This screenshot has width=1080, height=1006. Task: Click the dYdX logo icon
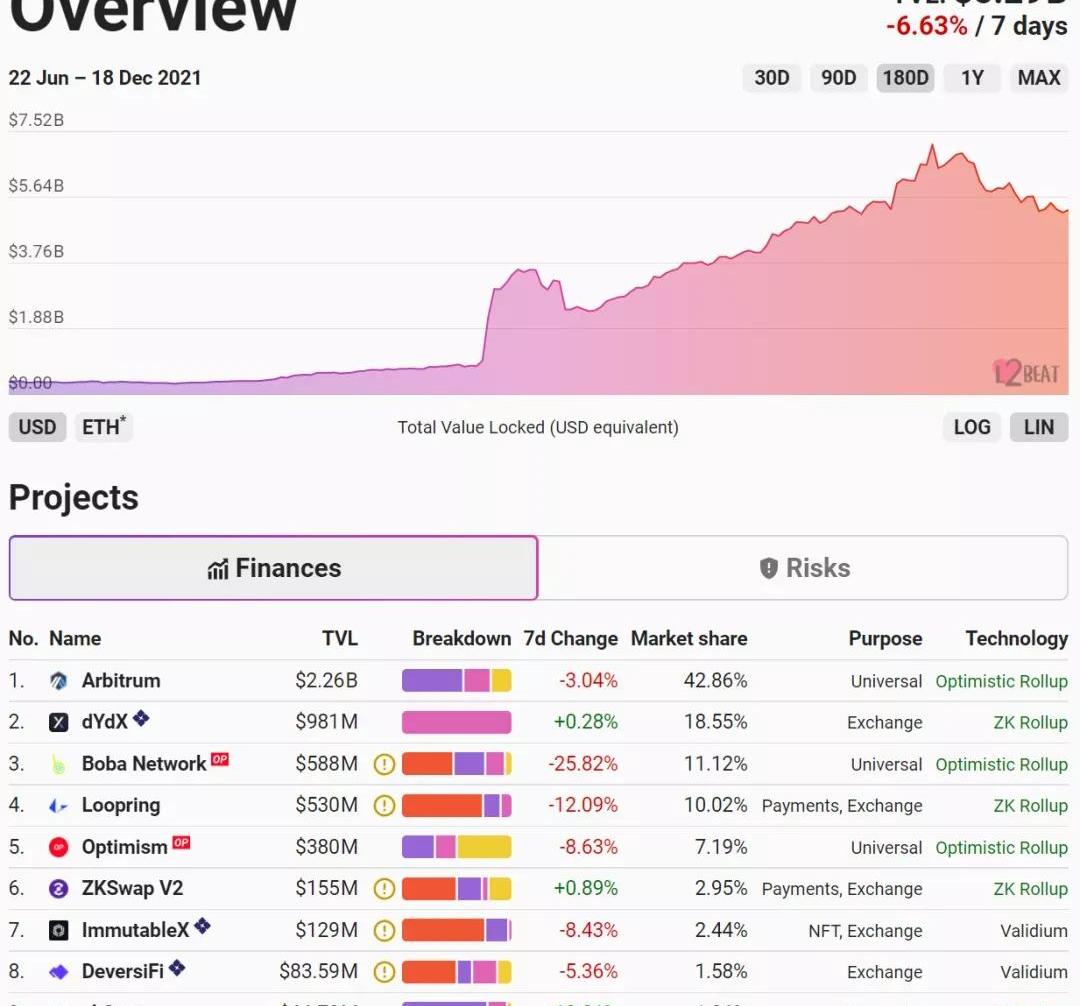[x=59, y=722]
